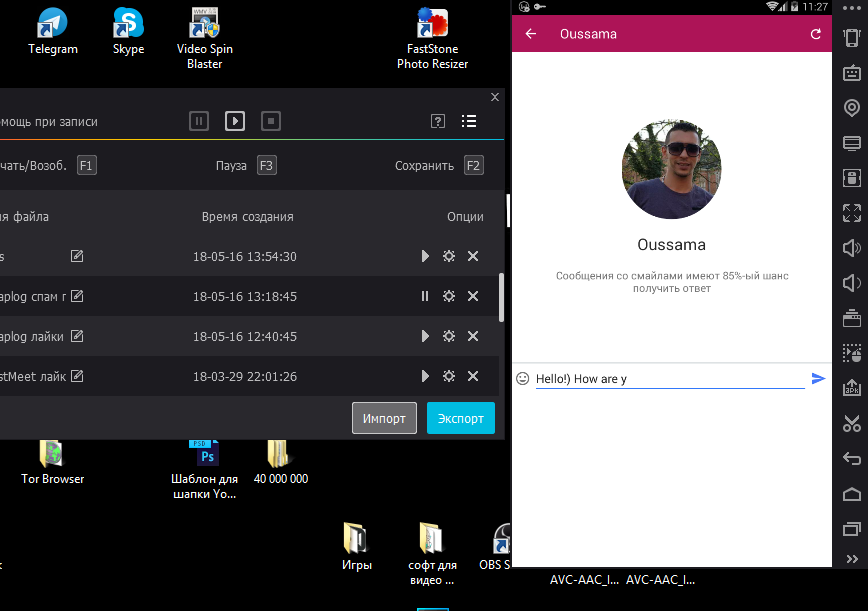Click the send message arrow icon
Image resolution: width=868 pixels, height=611 pixels.
click(818, 379)
